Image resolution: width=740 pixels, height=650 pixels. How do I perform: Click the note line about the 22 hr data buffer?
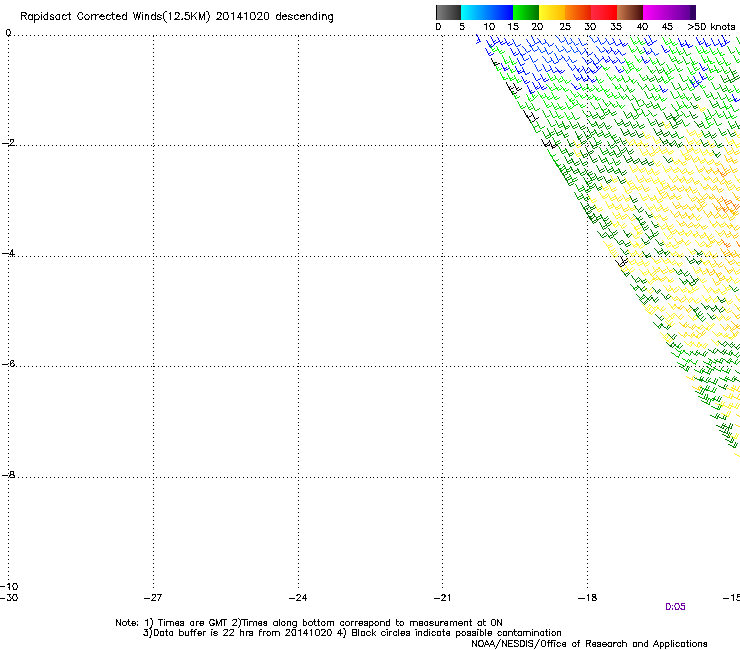[x=352, y=633]
